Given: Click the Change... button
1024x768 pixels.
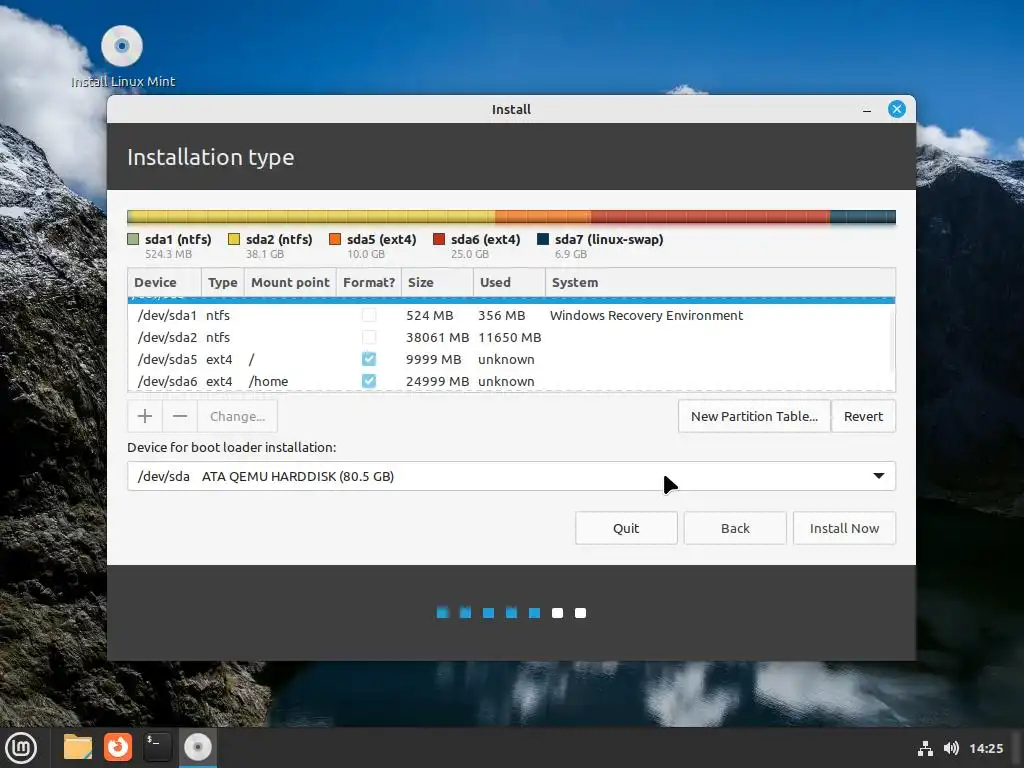Looking at the screenshot, I should pyautogui.click(x=237, y=416).
